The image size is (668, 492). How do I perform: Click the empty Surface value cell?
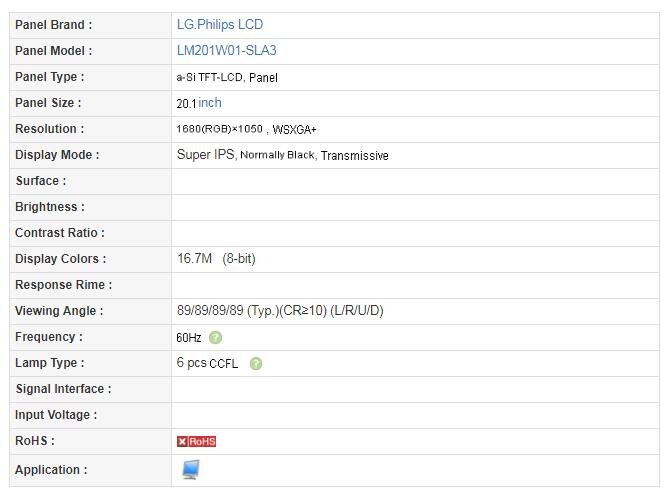point(415,181)
